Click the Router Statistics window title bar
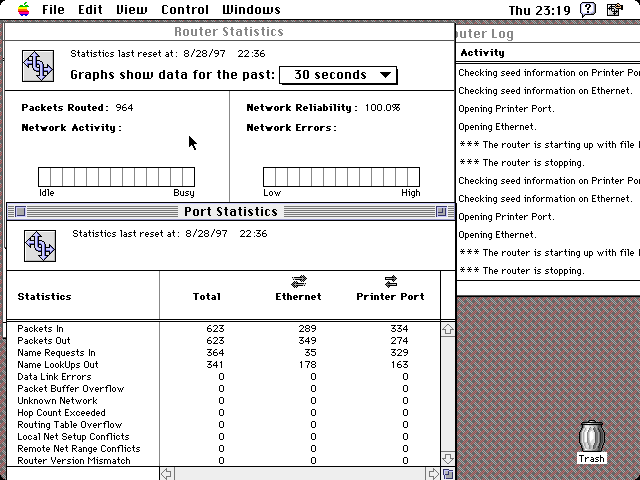The image size is (640, 480). pyautogui.click(x=229, y=32)
